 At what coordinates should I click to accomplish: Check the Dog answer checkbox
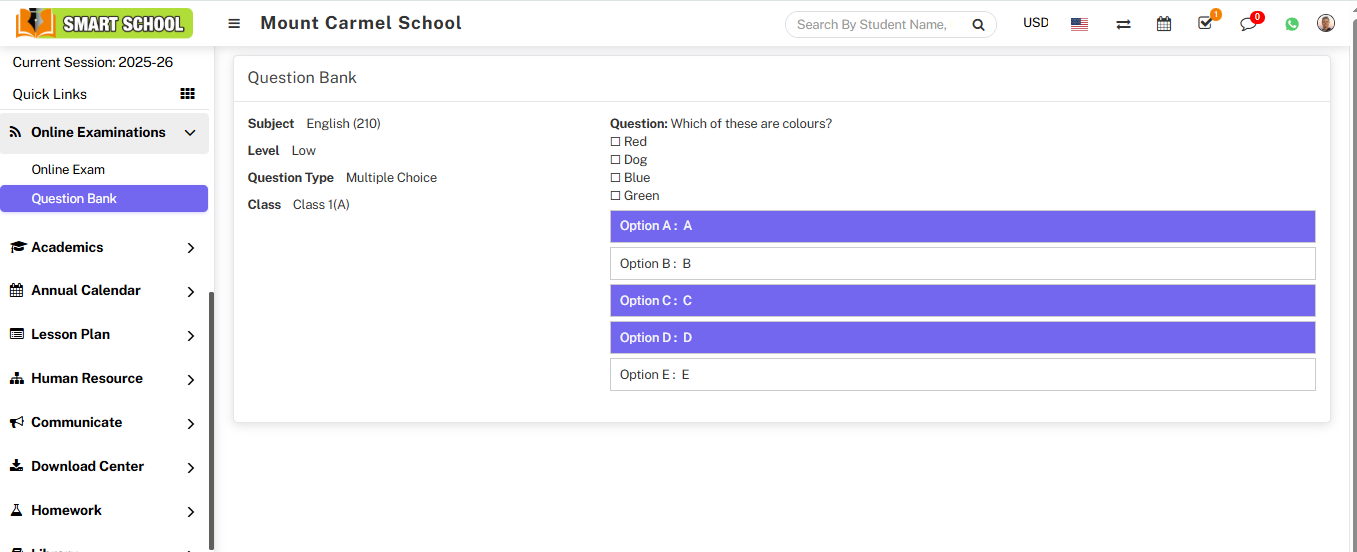[x=616, y=160]
